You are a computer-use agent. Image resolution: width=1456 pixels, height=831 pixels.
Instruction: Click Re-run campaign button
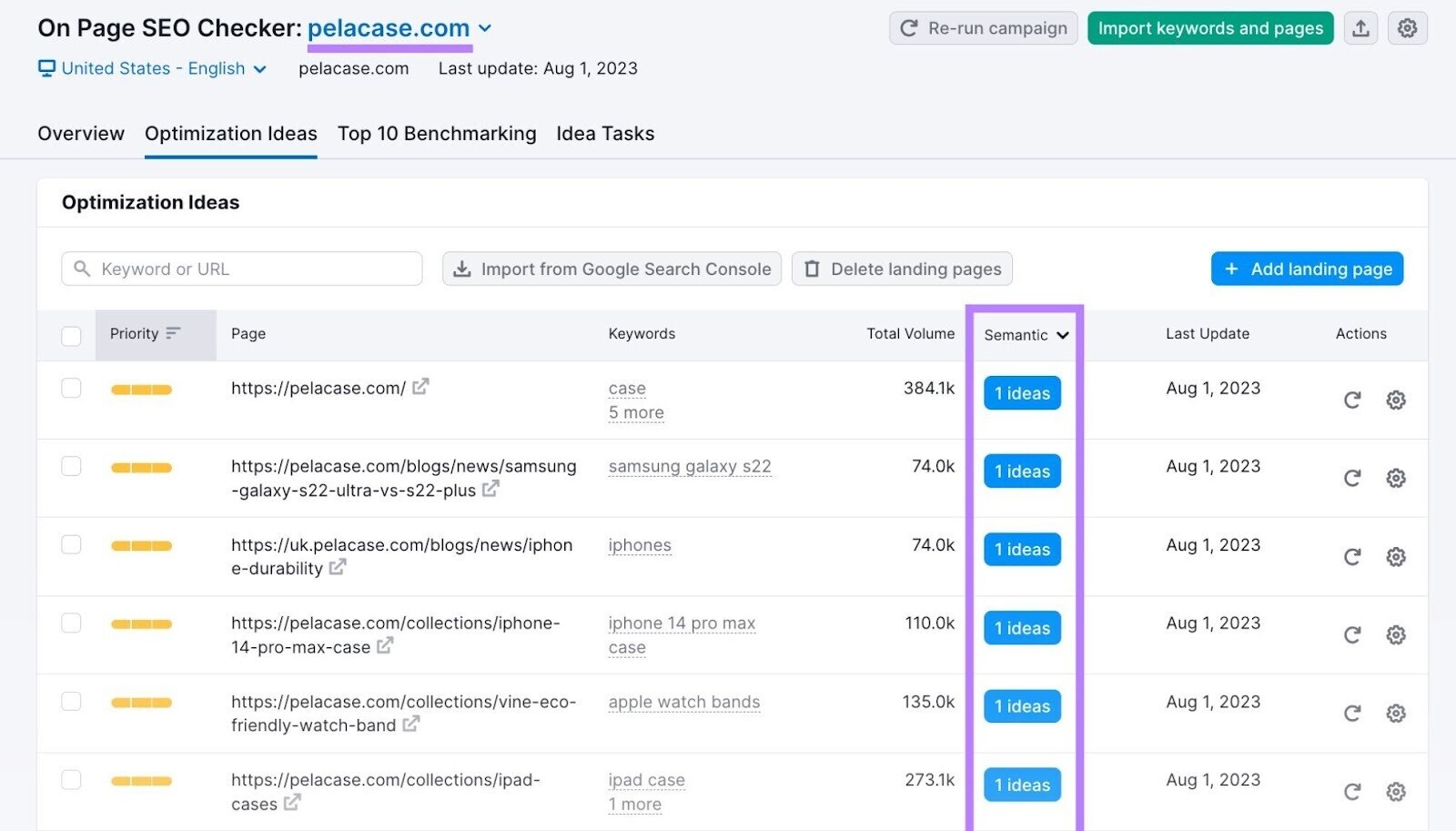coord(984,28)
